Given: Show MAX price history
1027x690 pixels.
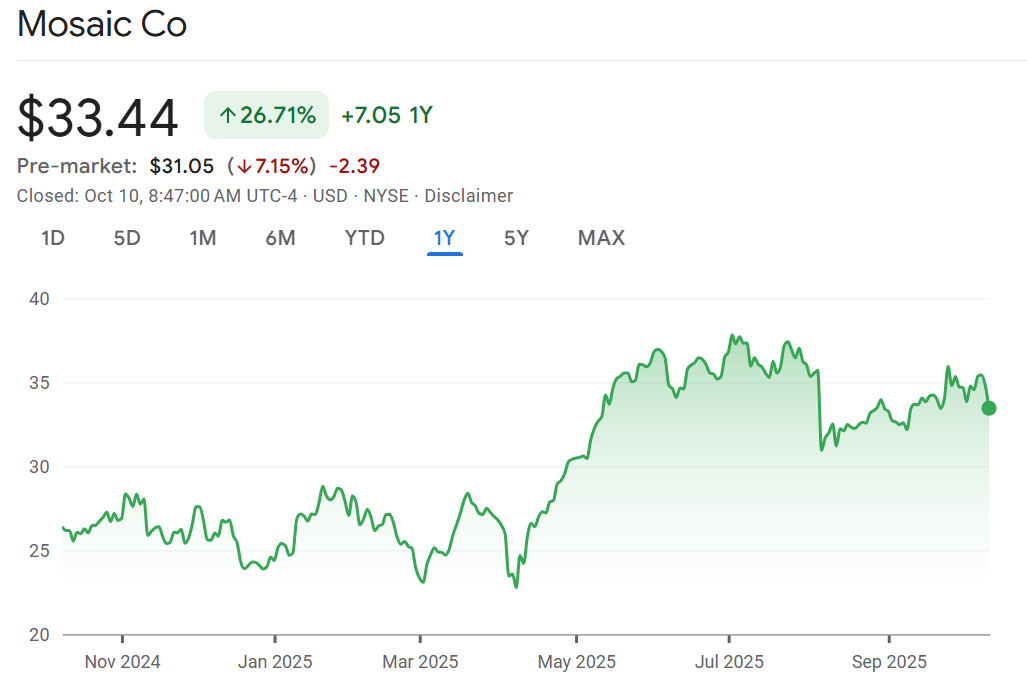Looking at the screenshot, I should 601,238.
